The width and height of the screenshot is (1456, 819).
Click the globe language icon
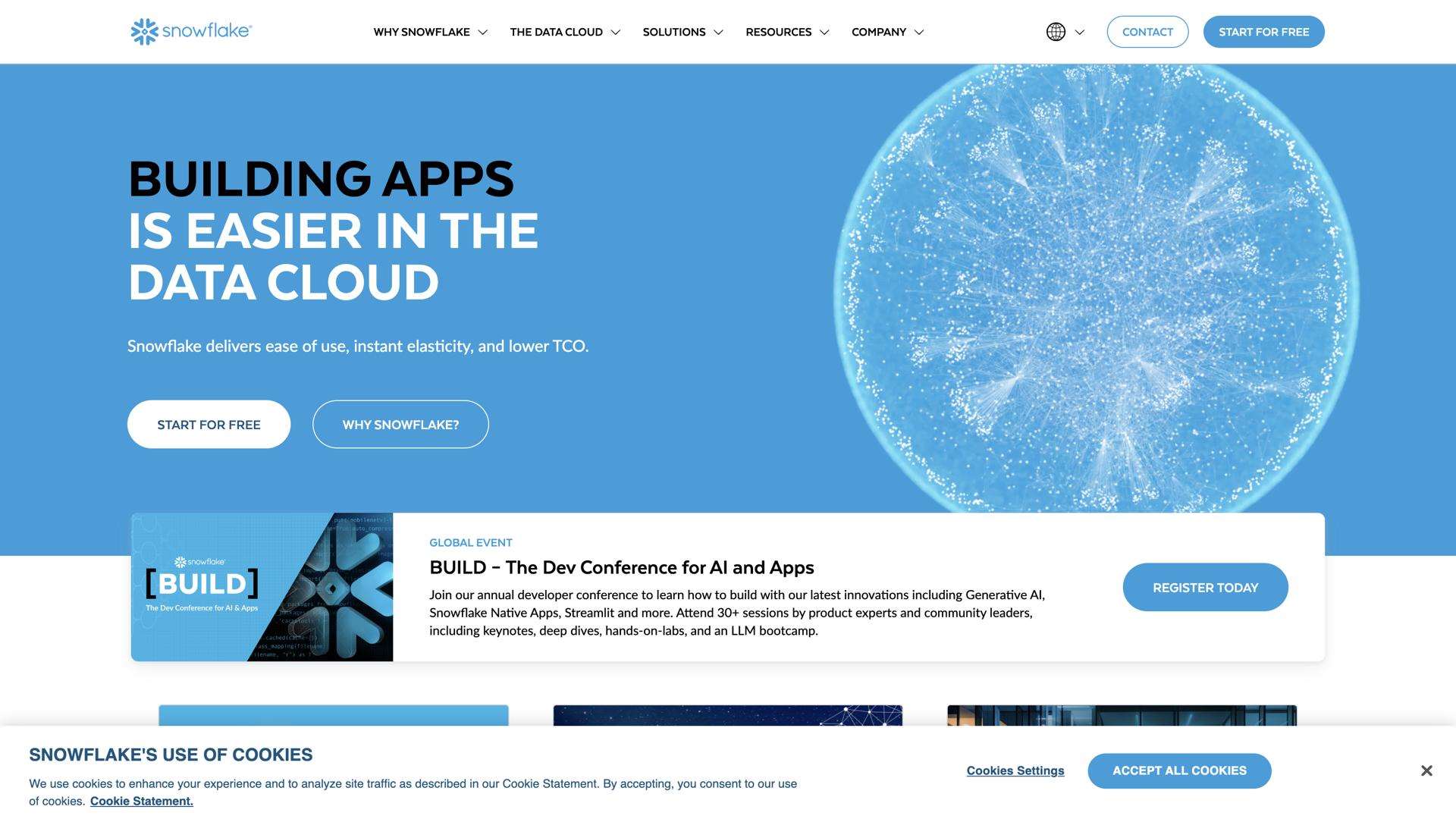(x=1056, y=32)
